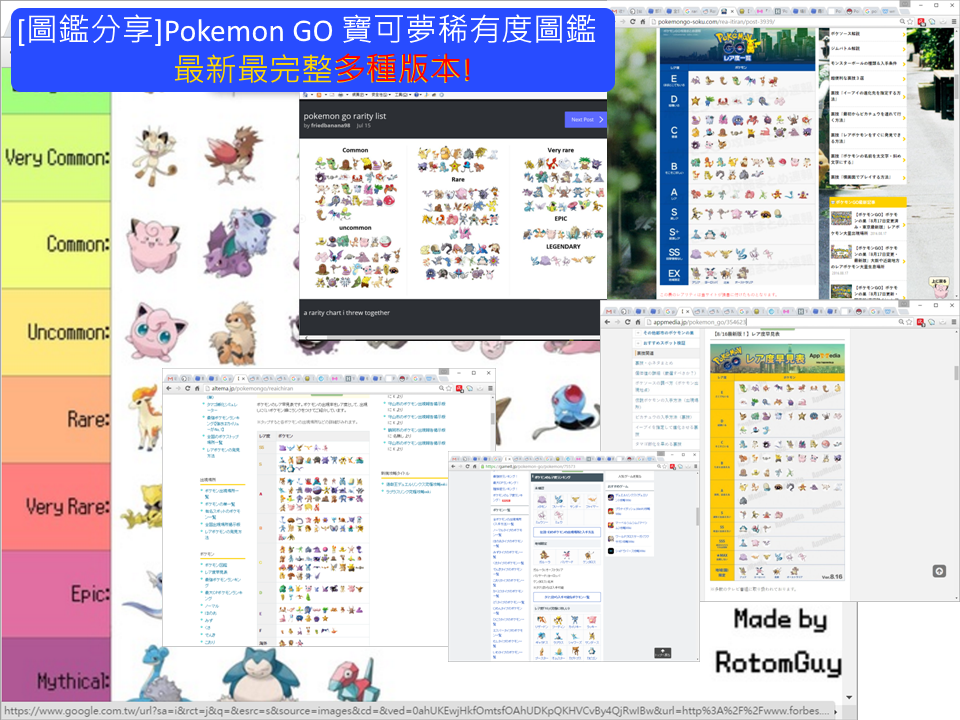The width and height of the screenshot is (960, 720).
Task: Go home in appmedia.jp window
Action: pos(638,322)
